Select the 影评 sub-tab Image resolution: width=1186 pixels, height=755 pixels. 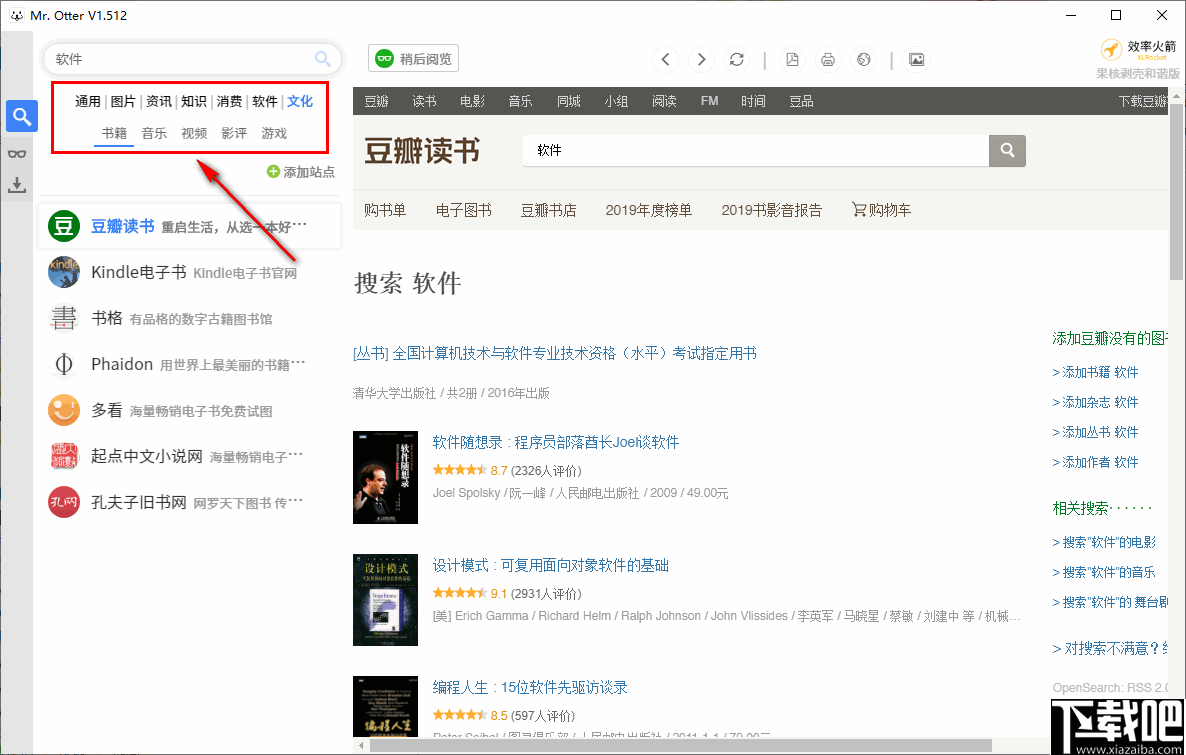[234, 133]
